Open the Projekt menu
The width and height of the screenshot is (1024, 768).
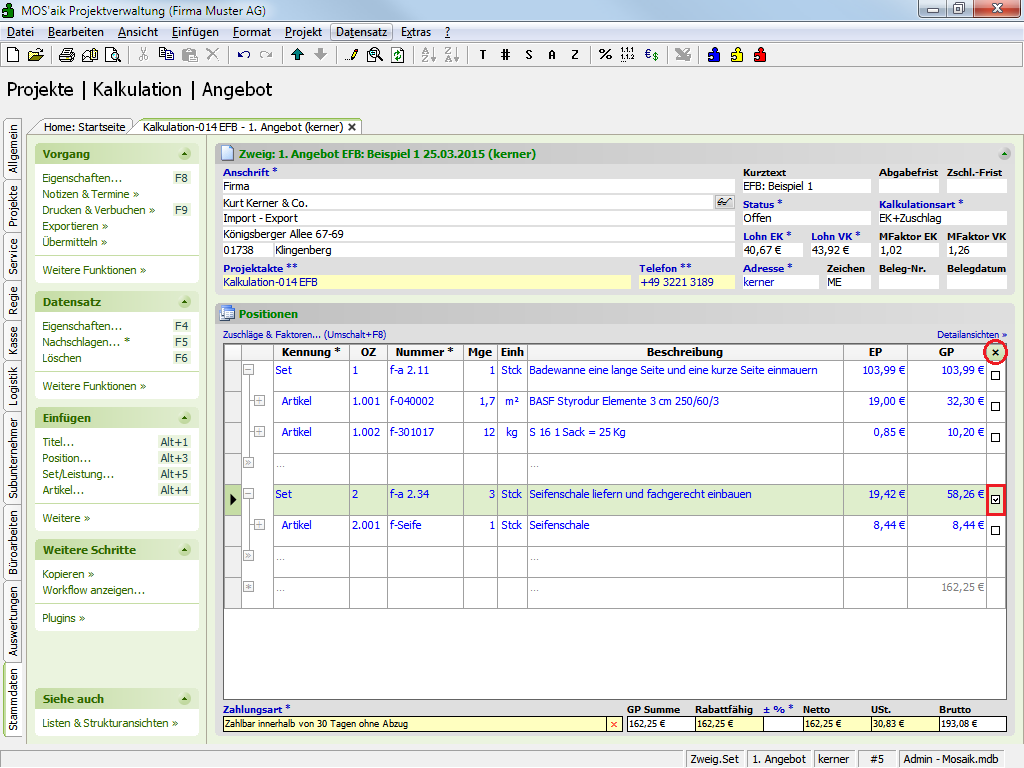[303, 32]
